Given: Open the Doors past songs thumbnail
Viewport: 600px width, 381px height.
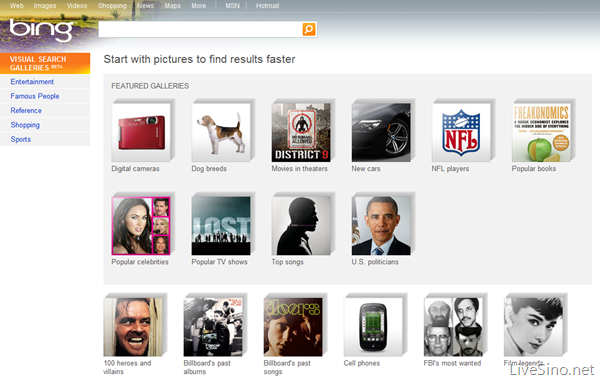Looking at the screenshot, I should (x=294, y=326).
